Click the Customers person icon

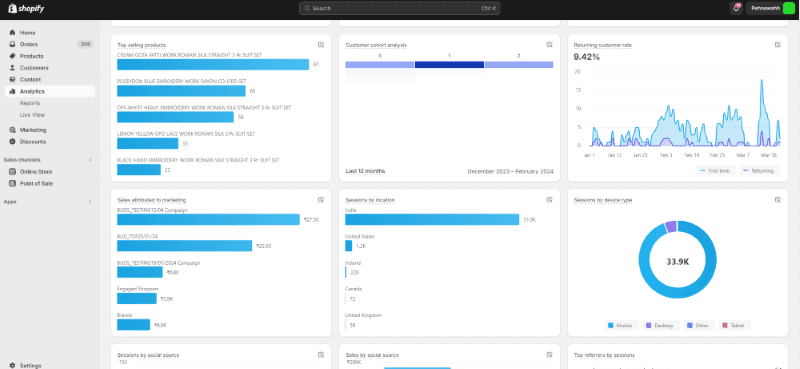(12, 68)
